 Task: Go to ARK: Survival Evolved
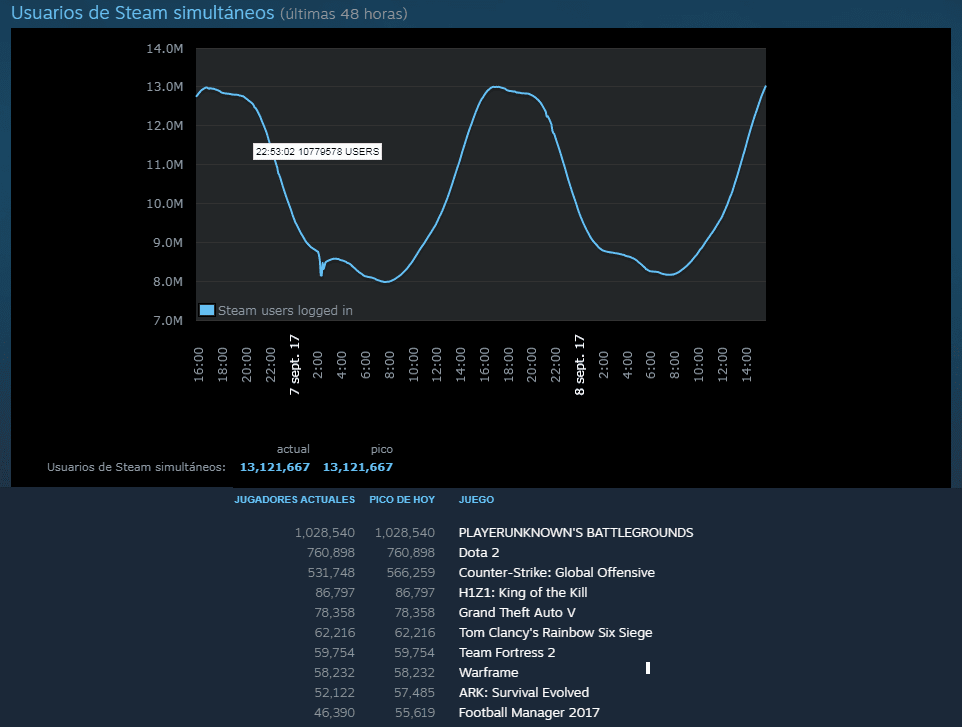[x=524, y=693]
